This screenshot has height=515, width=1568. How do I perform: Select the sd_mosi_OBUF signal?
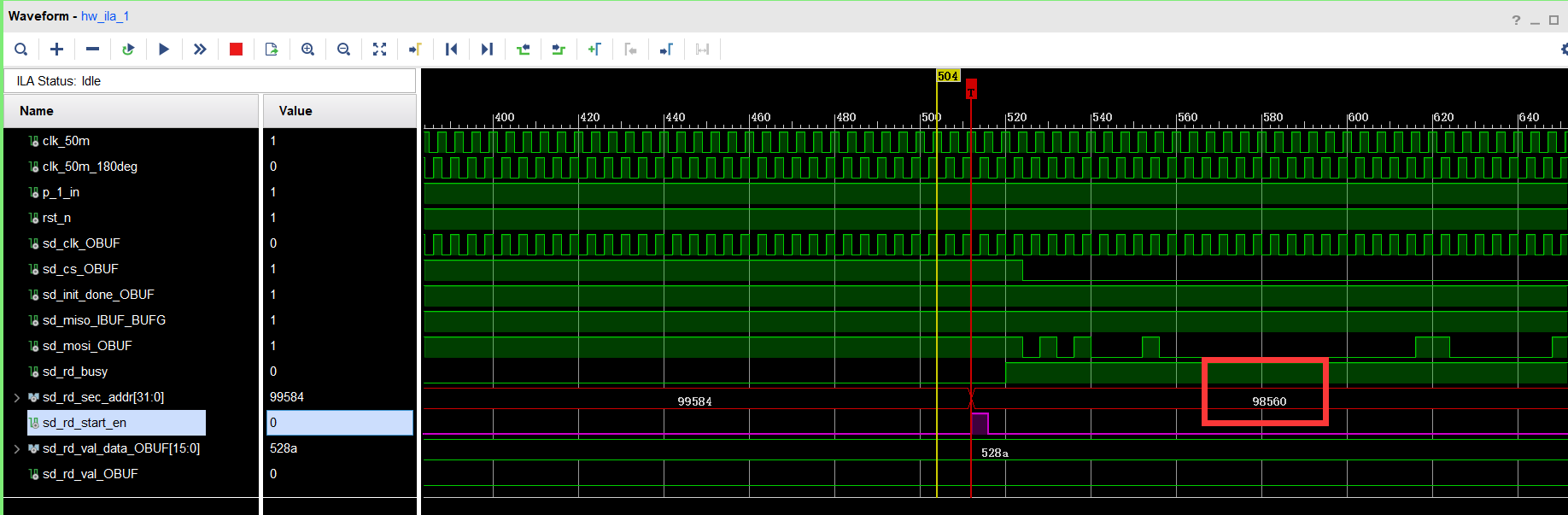[x=87, y=346]
